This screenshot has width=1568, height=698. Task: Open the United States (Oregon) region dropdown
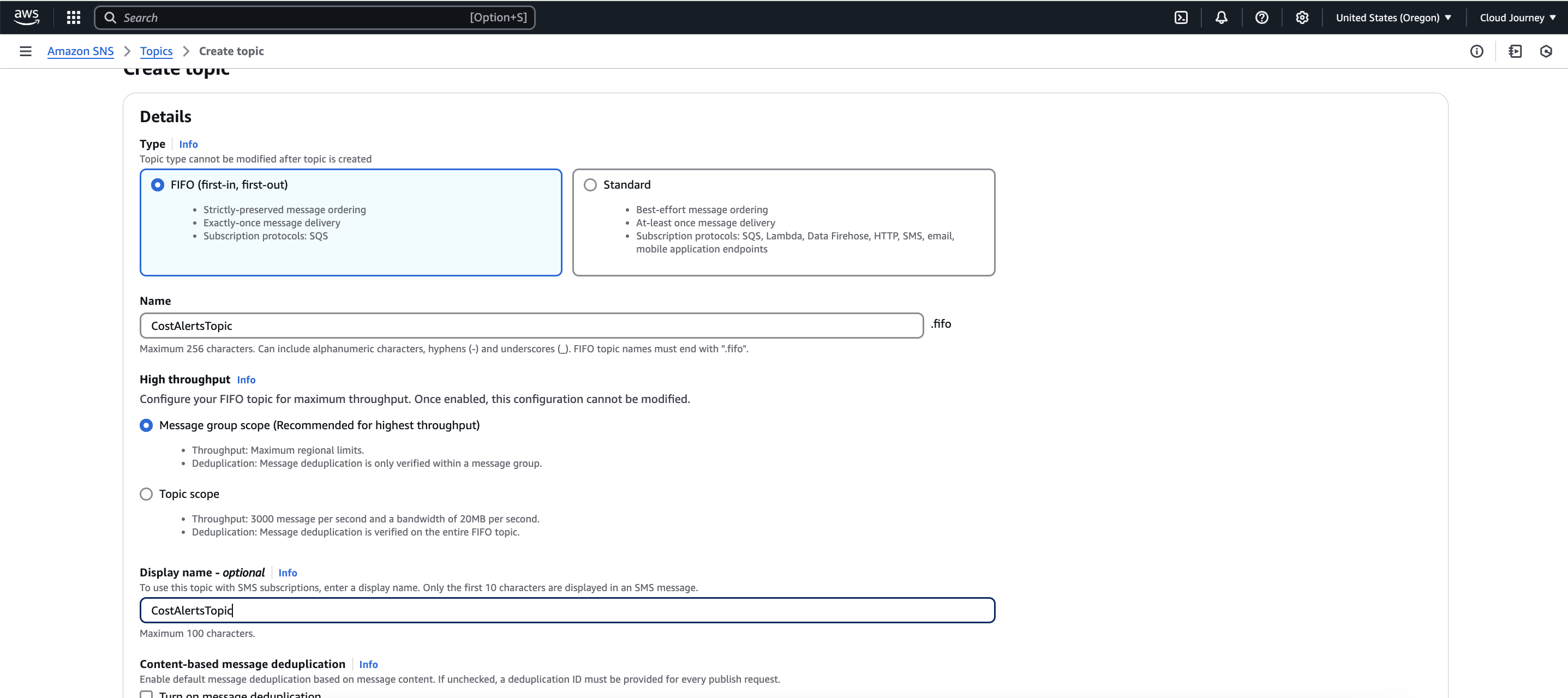[x=1393, y=17]
